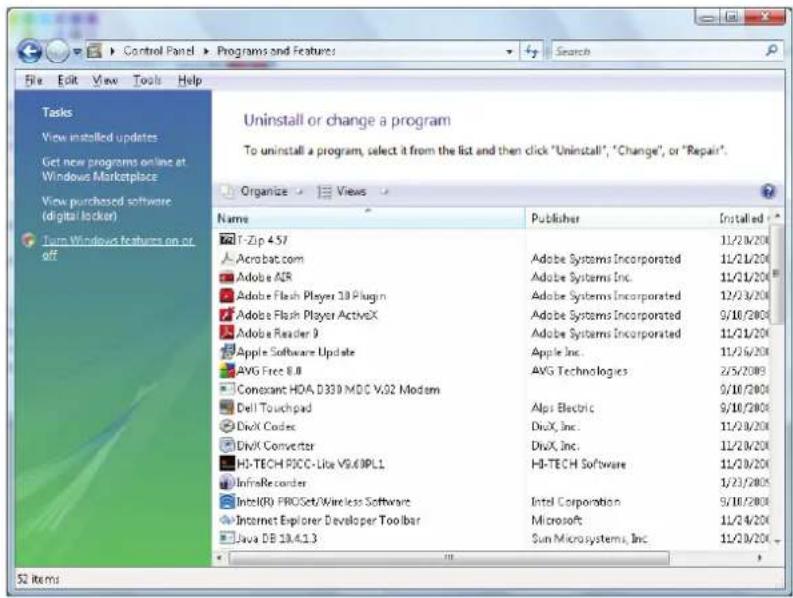
Task: Open Get new programs at Windows Marketplace
Action: [114, 169]
